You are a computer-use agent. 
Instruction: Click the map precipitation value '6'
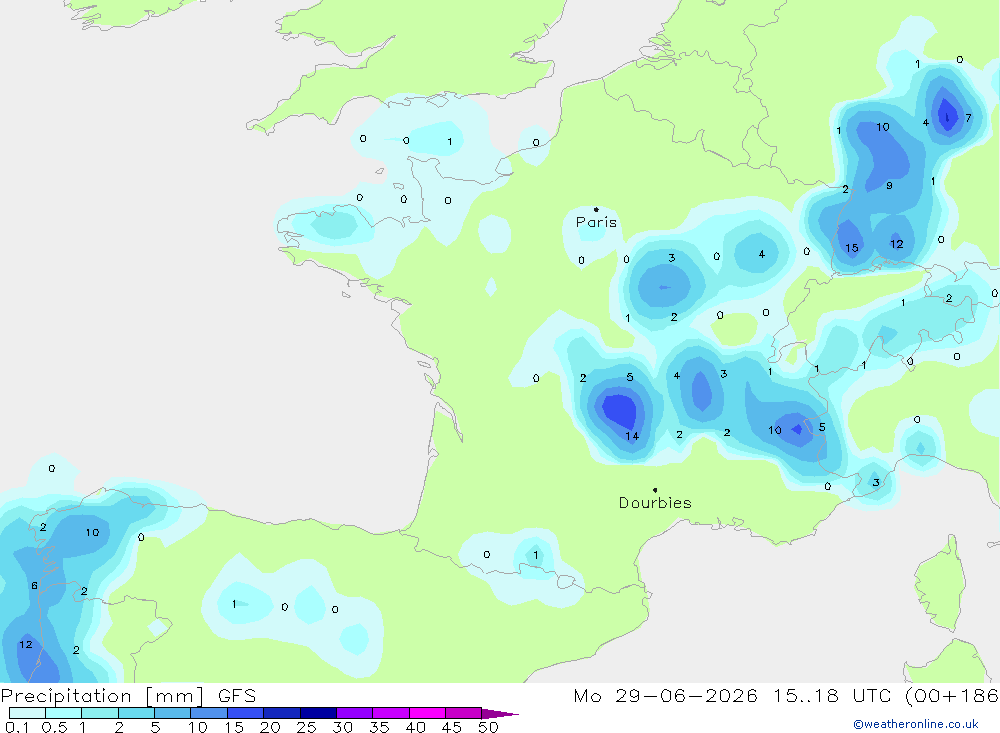(x=34, y=586)
